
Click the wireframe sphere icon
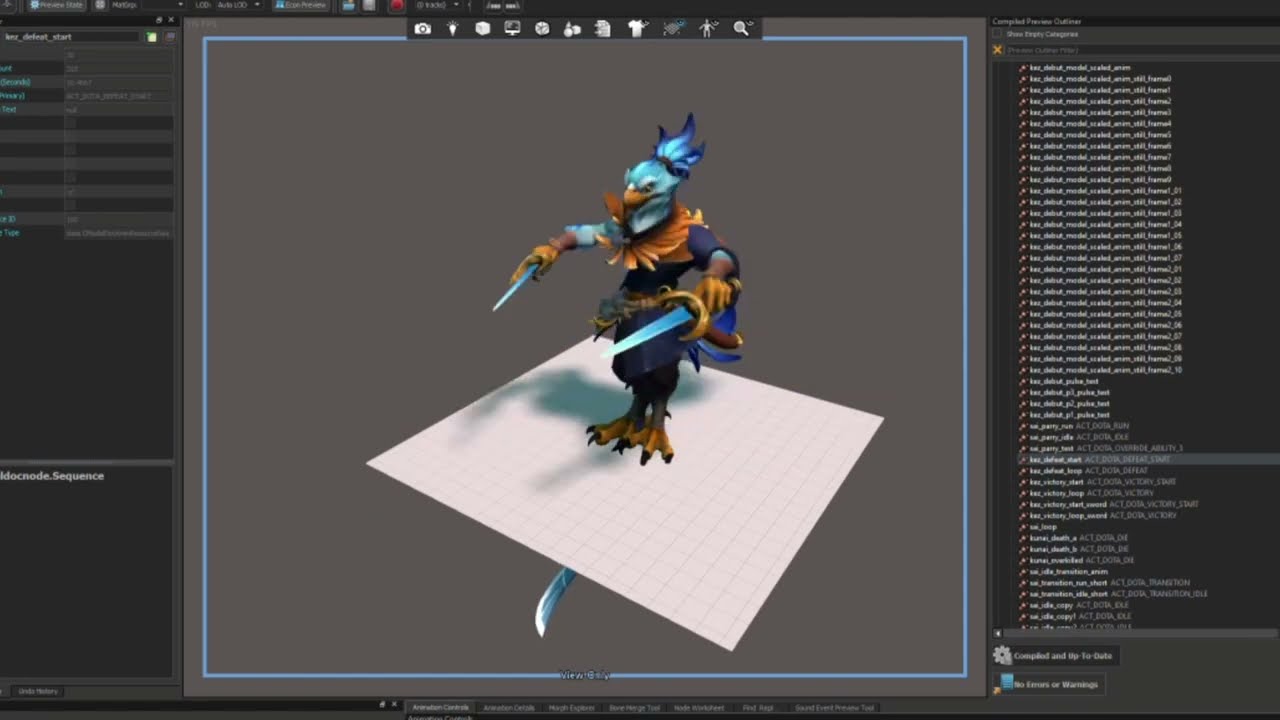pyautogui.click(x=542, y=29)
